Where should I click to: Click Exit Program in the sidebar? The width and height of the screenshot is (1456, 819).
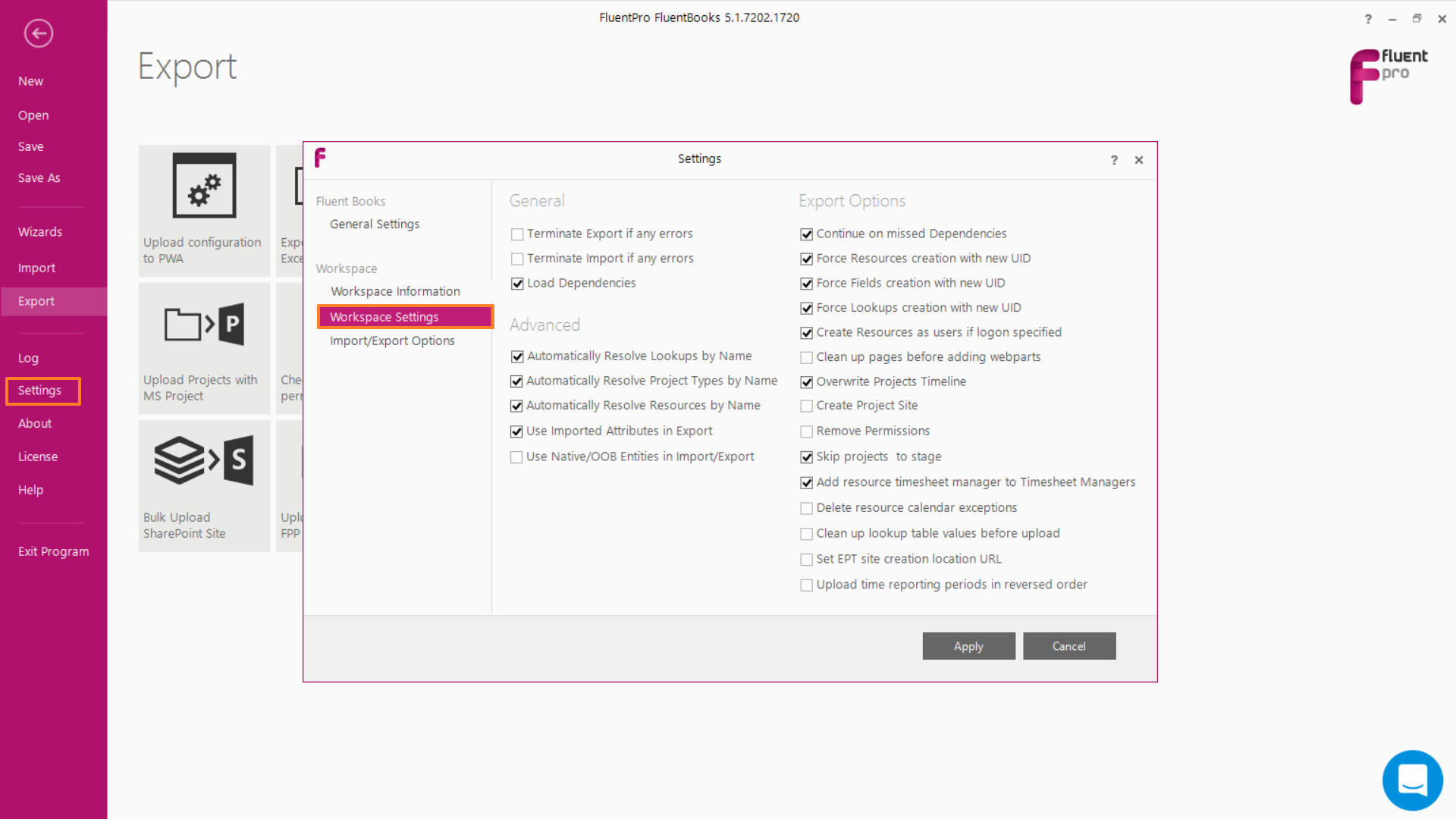coord(53,551)
